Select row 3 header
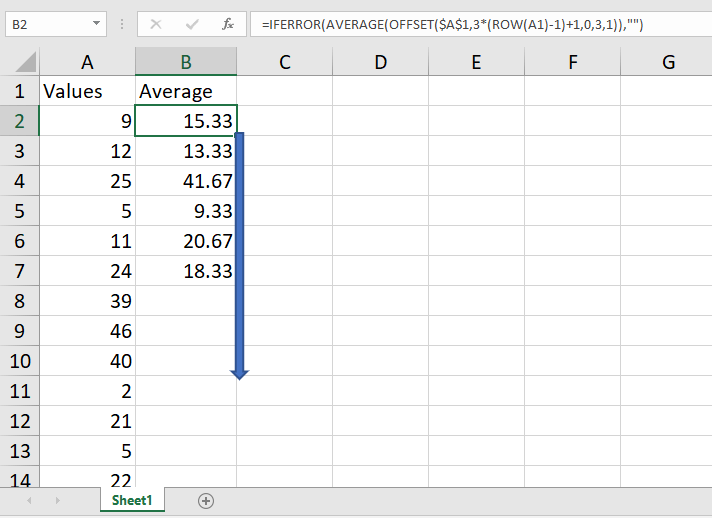The width and height of the screenshot is (712, 518). pyautogui.click(x=20, y=151)
